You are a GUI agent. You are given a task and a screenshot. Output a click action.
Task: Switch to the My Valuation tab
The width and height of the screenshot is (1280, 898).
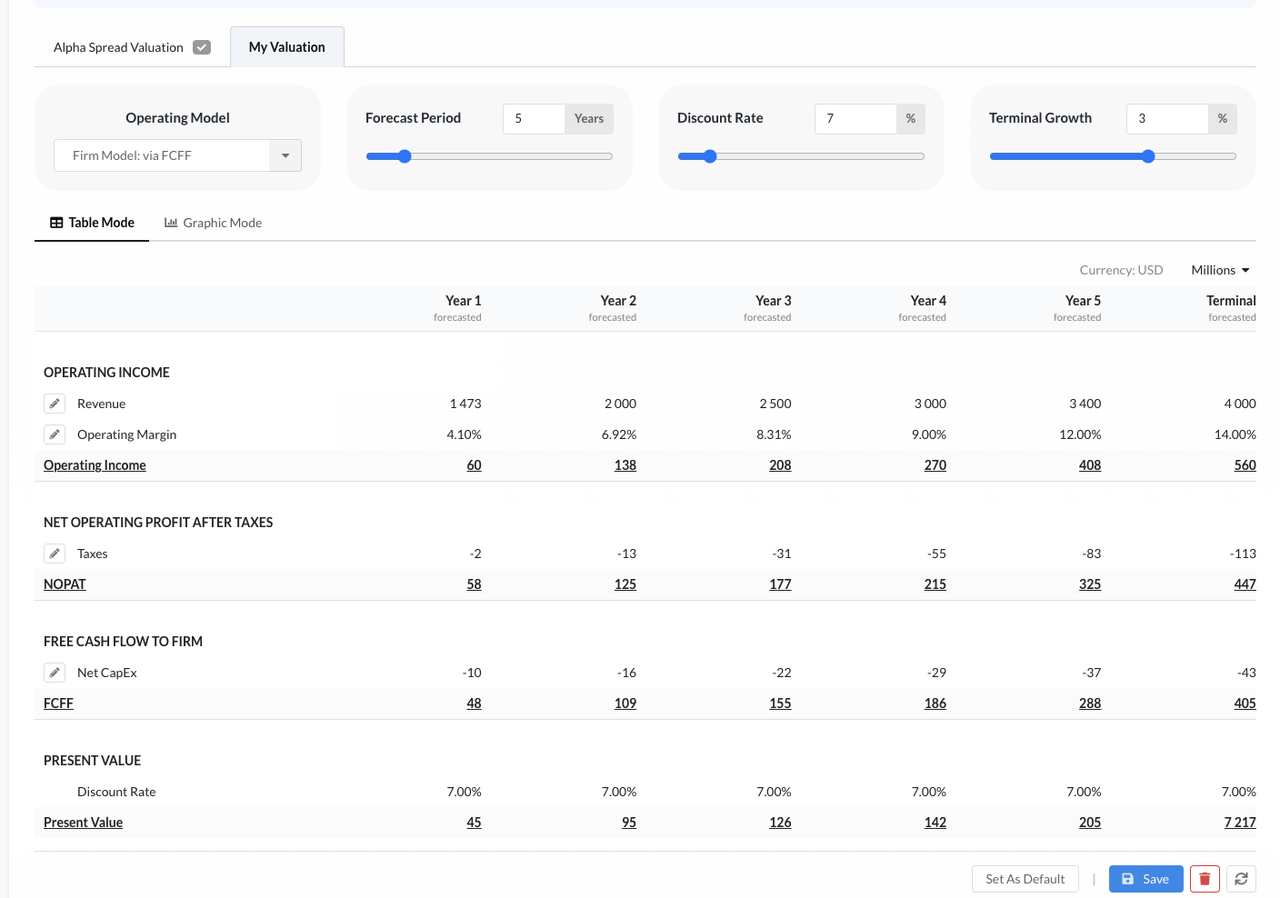[x=287, y=47]
